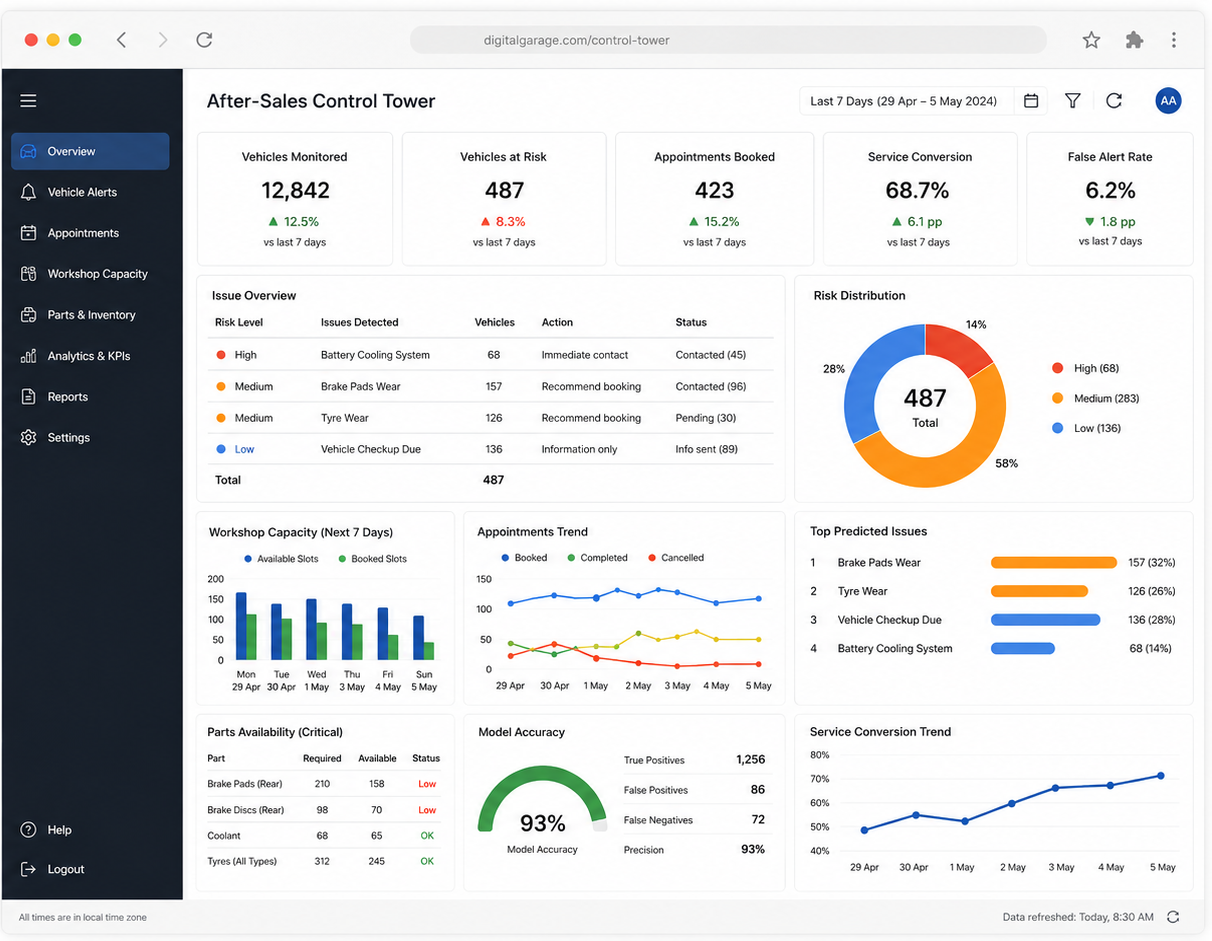Click the address bar URL field
Image resolution: width=1212 pixels, height=941 pixels.
pyautogui.click(x=728, y=40)
